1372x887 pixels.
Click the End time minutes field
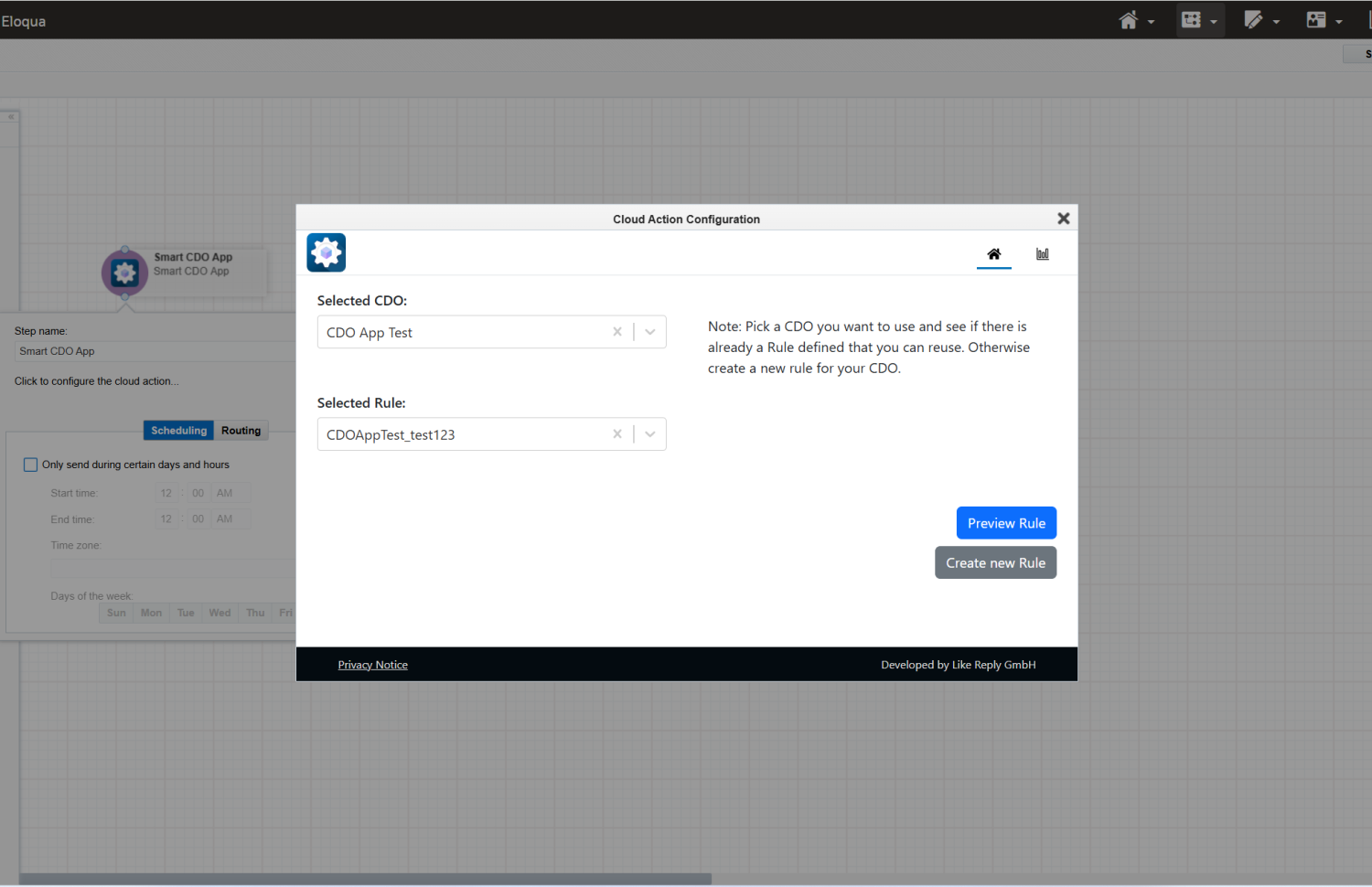[x=198, y=518]
